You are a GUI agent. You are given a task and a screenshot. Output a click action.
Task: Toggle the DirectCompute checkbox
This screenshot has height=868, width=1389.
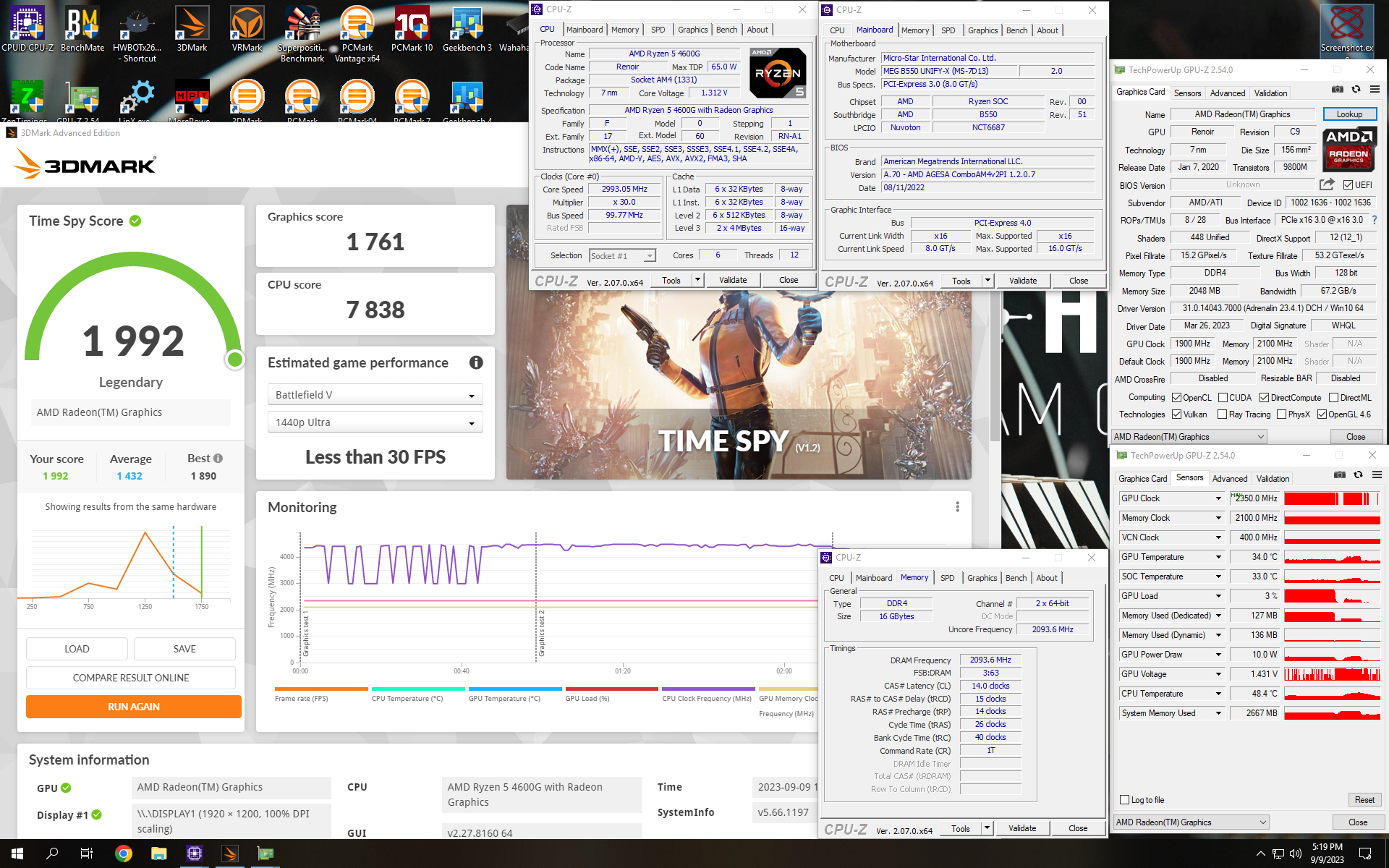coord(1265,398)
